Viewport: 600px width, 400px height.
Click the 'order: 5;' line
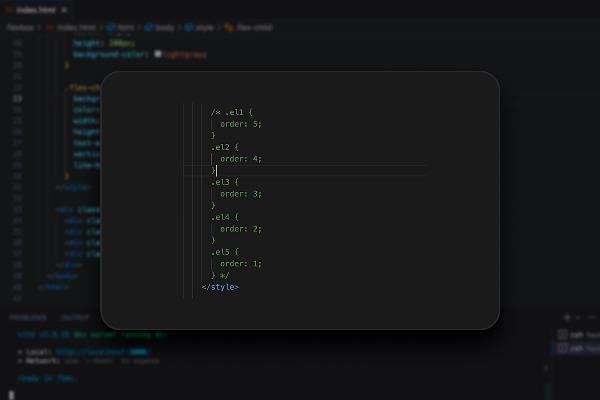[241, 124]
